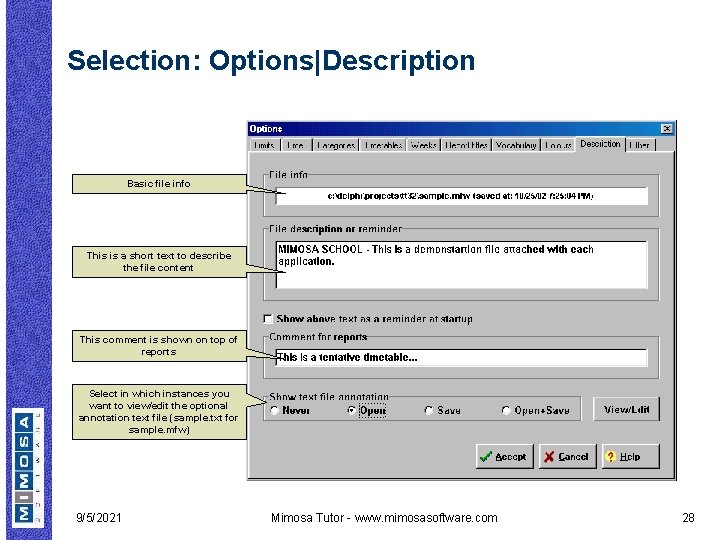Click the View/Edit button
The width and height of the screenshot is (720, 540).
[x=626, y=409]
